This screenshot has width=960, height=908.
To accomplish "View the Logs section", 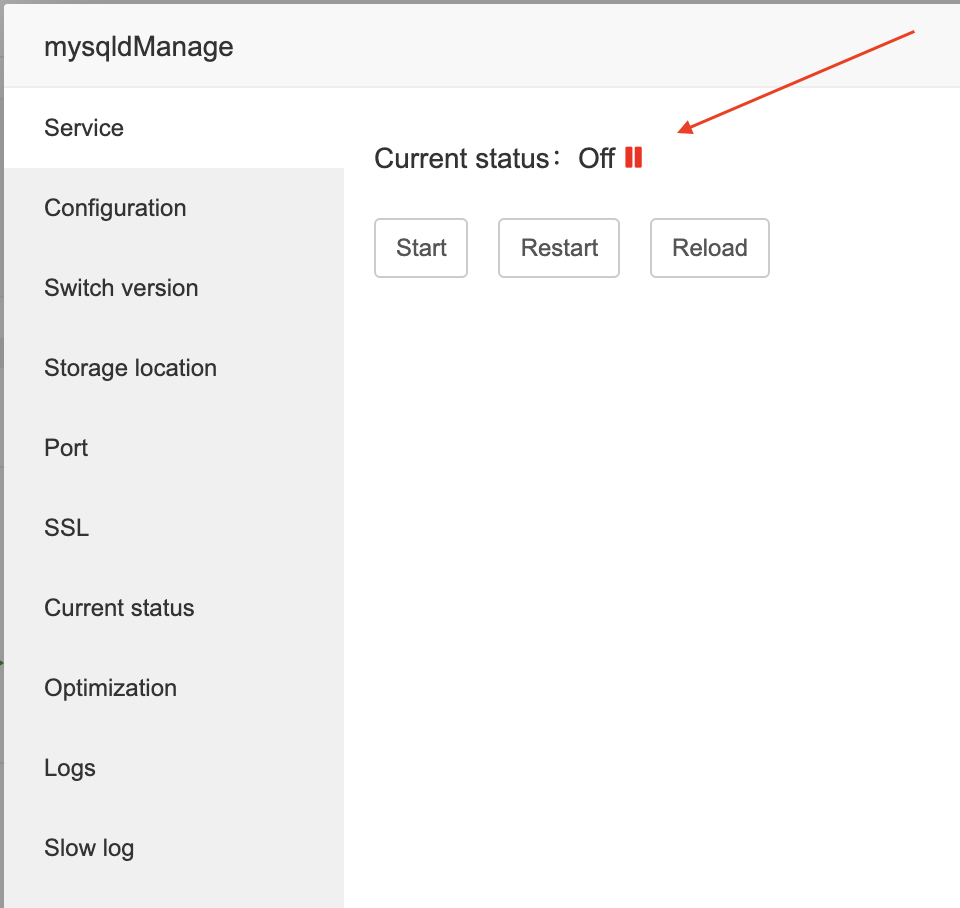I will (70, 768).
